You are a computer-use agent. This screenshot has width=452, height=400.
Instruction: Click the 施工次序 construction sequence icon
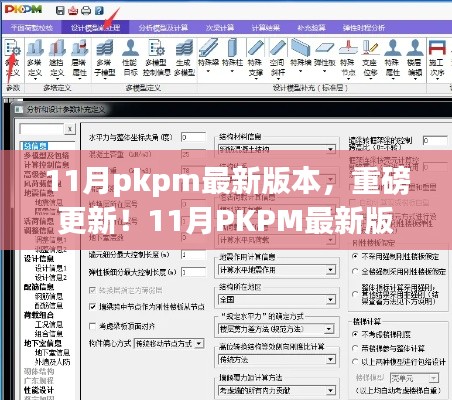click(x=437, y=58)
